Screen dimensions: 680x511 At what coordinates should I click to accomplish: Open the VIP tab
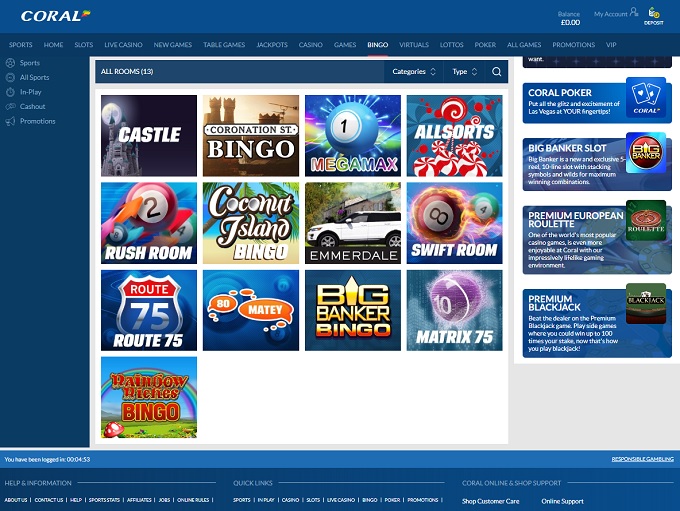[611, 45]
